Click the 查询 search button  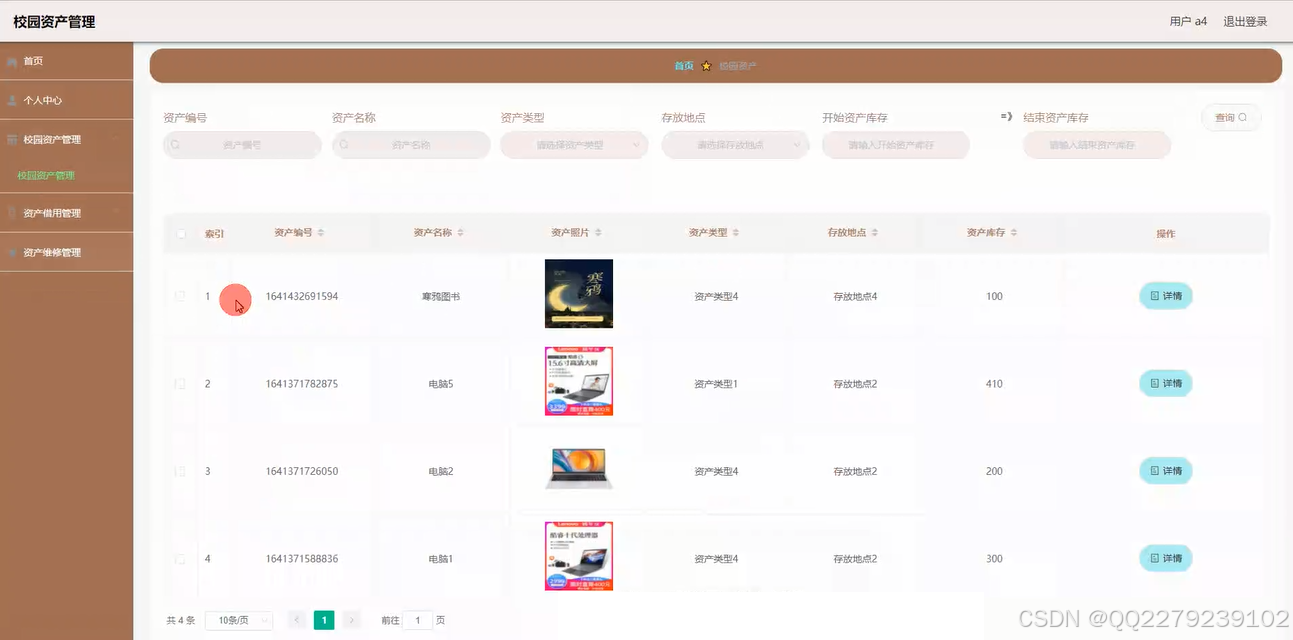(1231, 117)
